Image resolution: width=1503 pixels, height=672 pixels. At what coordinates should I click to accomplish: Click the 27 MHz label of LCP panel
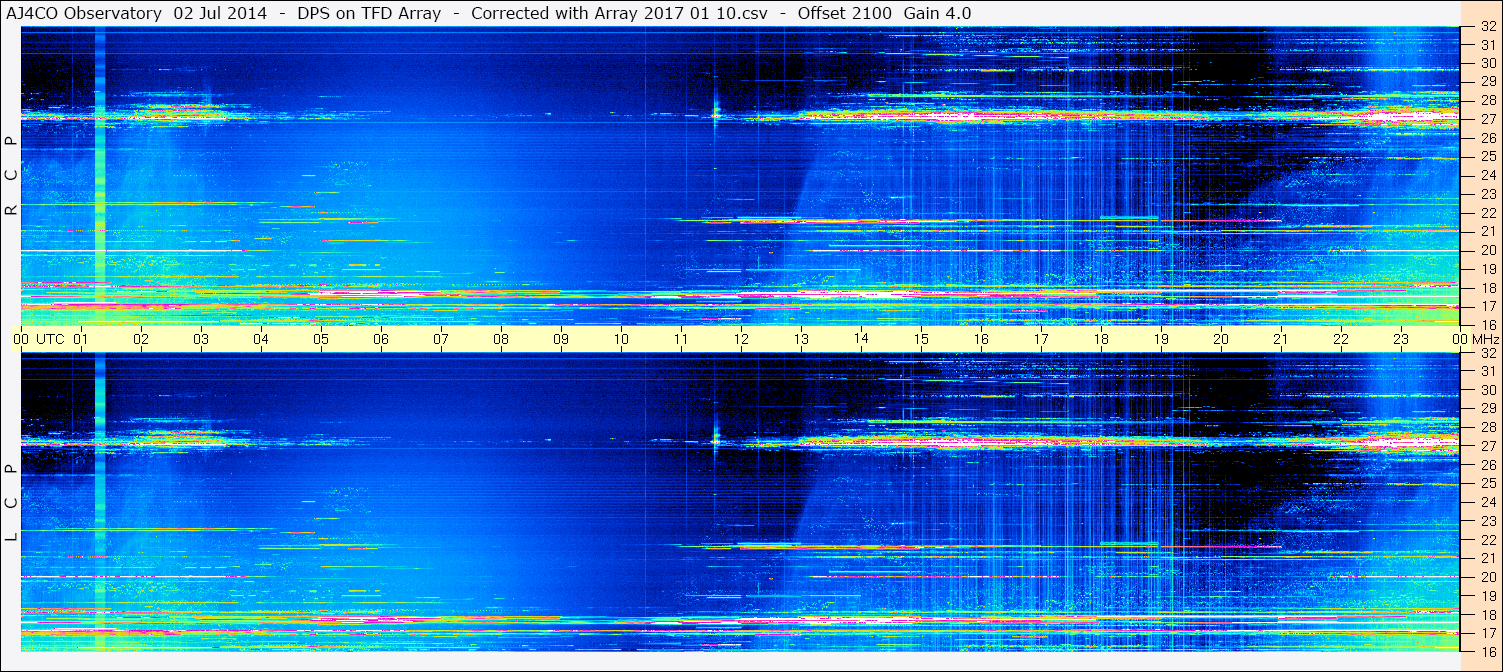[x=1488, y=446]
